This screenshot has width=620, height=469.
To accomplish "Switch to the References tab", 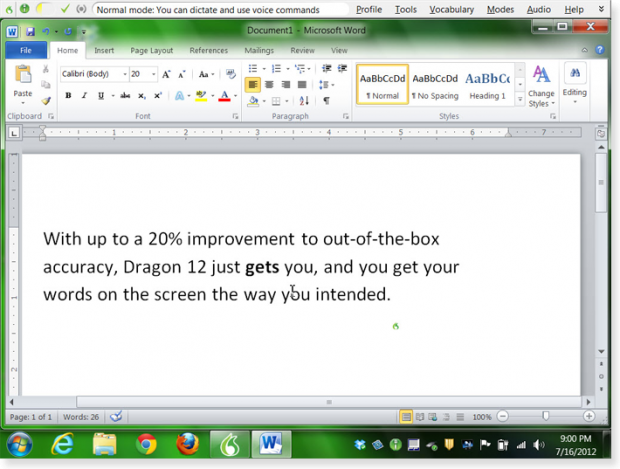I will coord(208,50).
